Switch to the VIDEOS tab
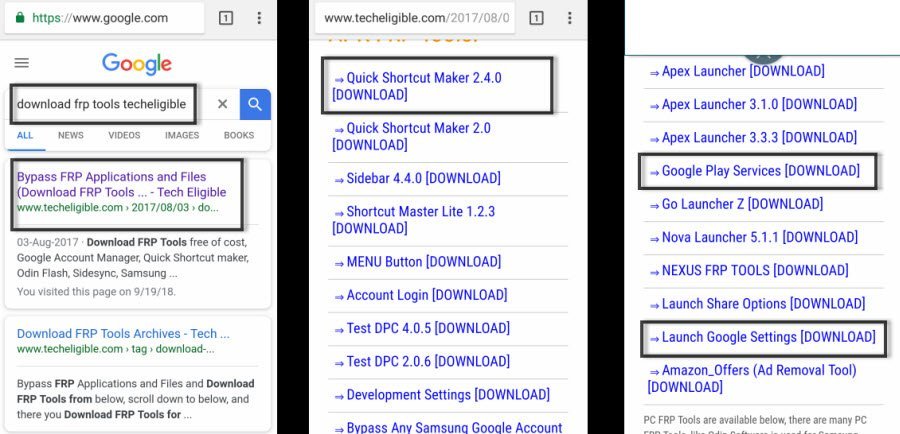This screenshot has width=900, height=434. point(125,135)
